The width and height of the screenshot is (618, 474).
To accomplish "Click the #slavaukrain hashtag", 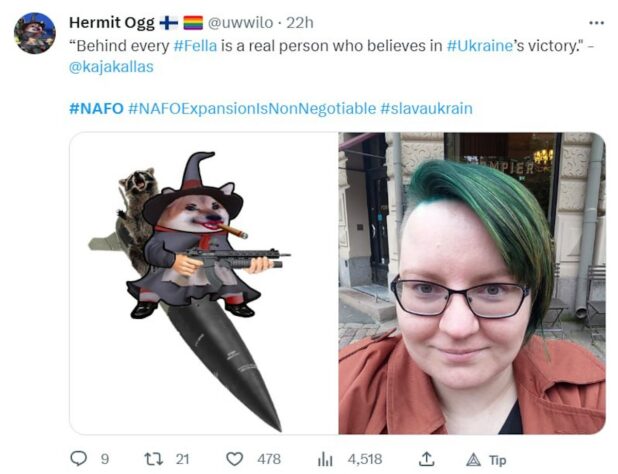I will pos(426,108).
